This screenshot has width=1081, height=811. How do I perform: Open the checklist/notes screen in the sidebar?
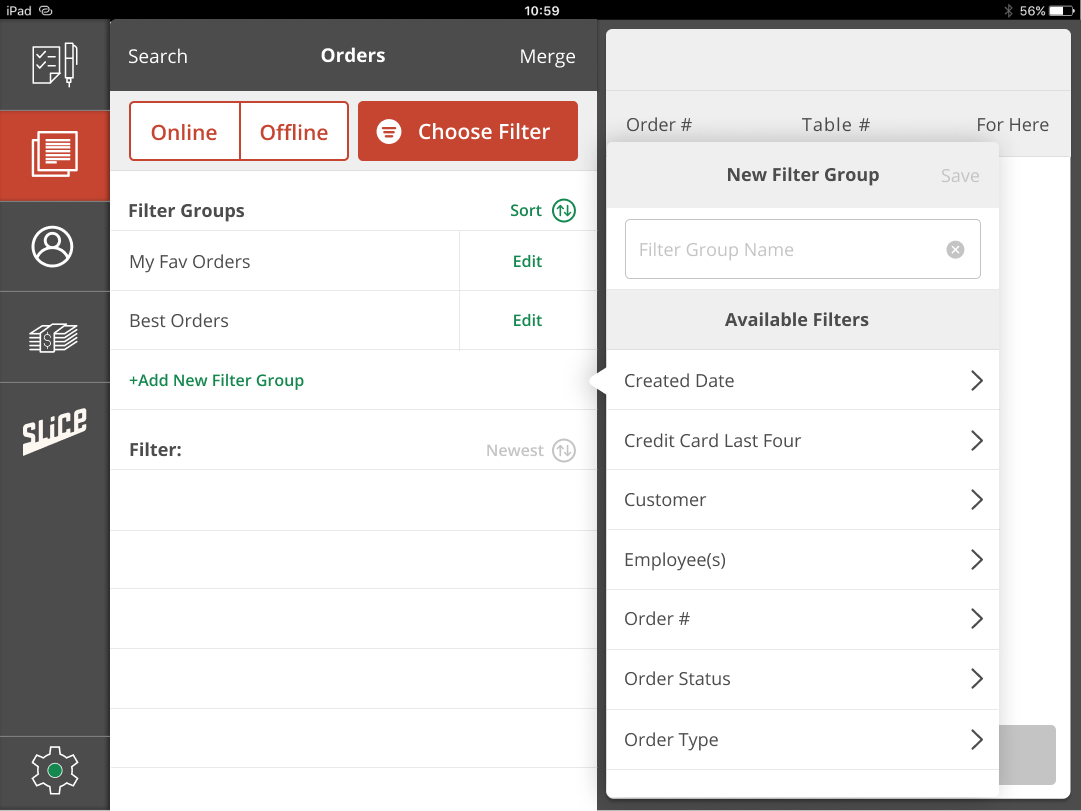55,64
